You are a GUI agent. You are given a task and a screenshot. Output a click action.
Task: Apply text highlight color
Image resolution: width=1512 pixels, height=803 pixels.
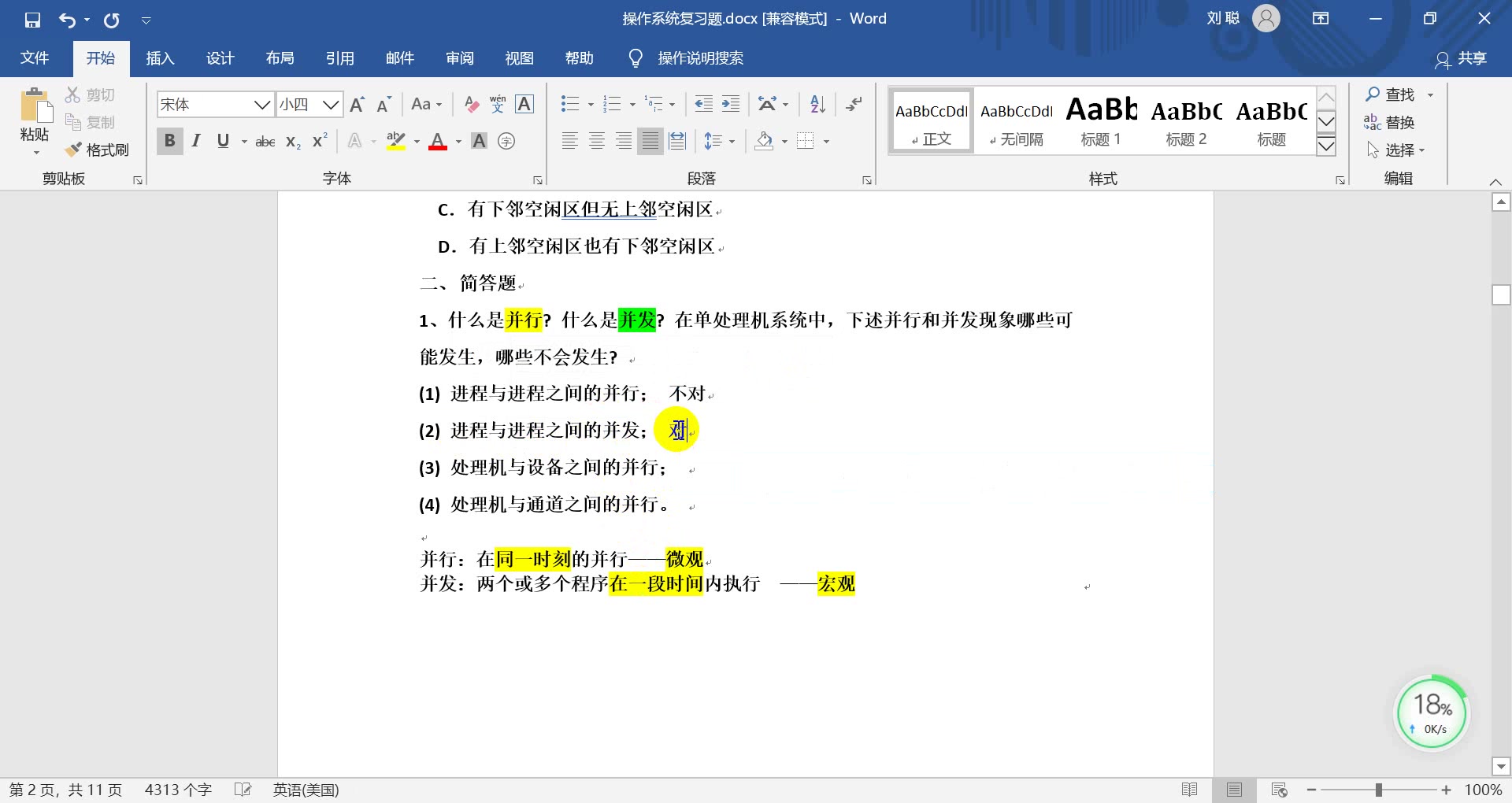tap(395, 141)
